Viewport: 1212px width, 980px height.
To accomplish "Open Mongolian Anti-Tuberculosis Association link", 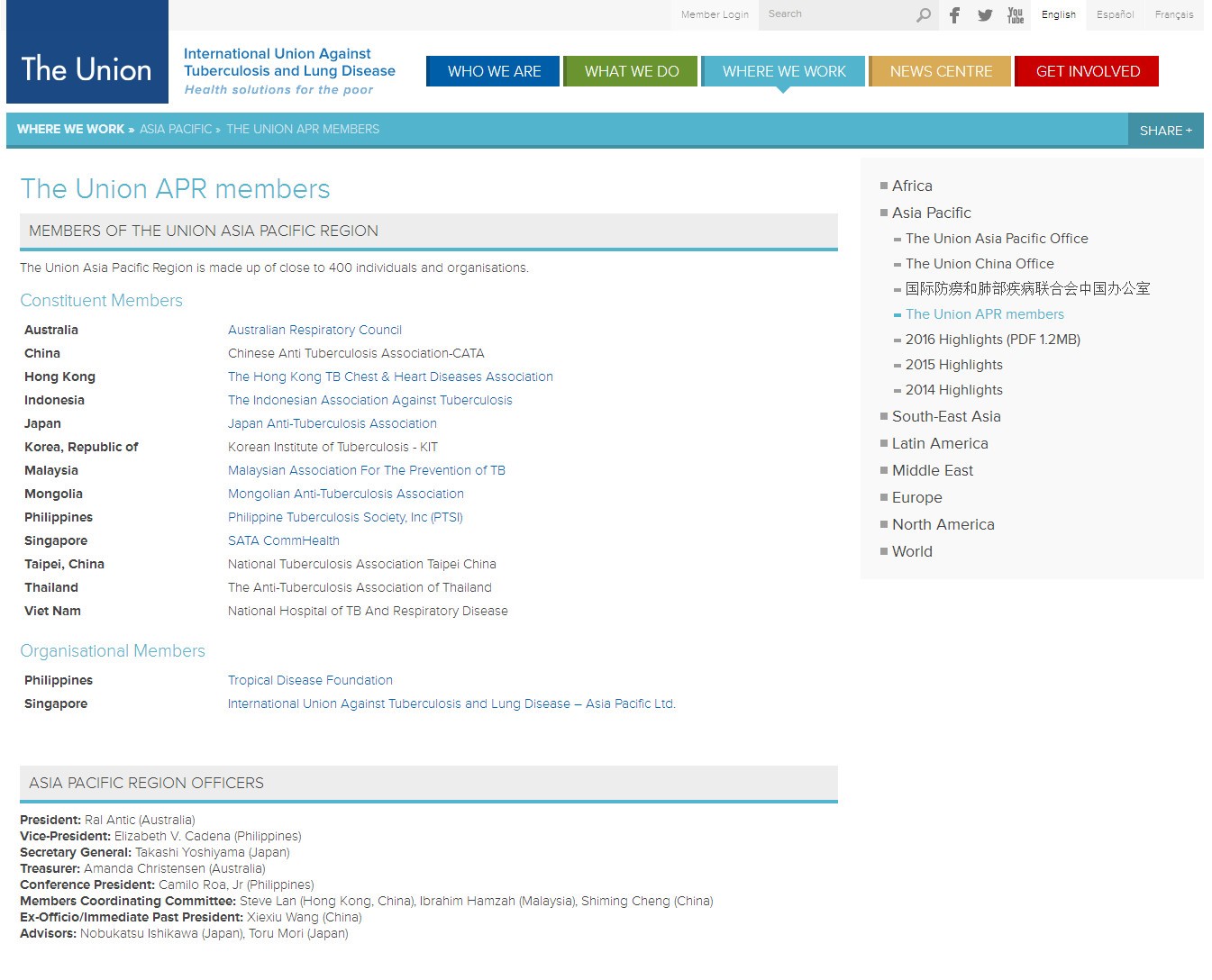I will click(x=345, y=494).
